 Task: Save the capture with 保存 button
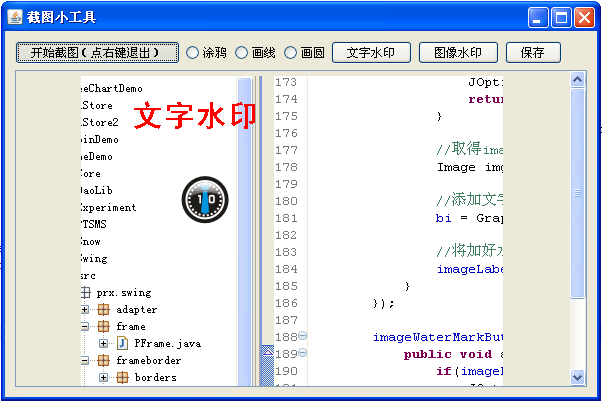click(x=533, y=52)
